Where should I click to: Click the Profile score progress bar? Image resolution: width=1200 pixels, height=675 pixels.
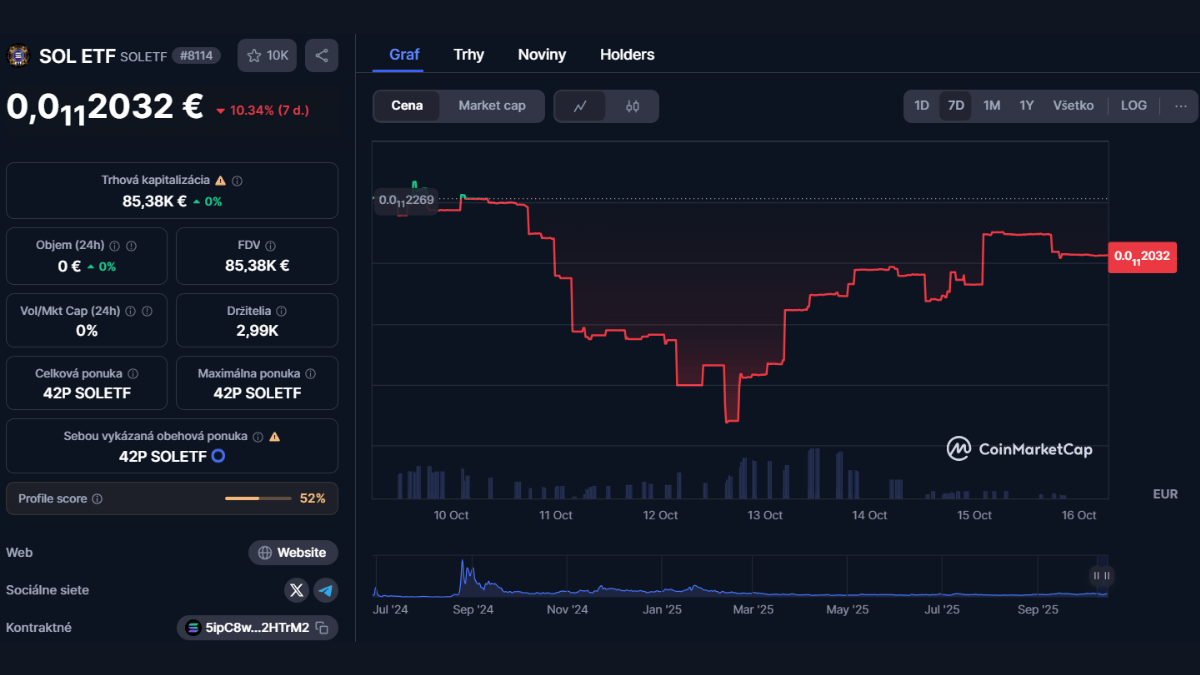(258, 498)
